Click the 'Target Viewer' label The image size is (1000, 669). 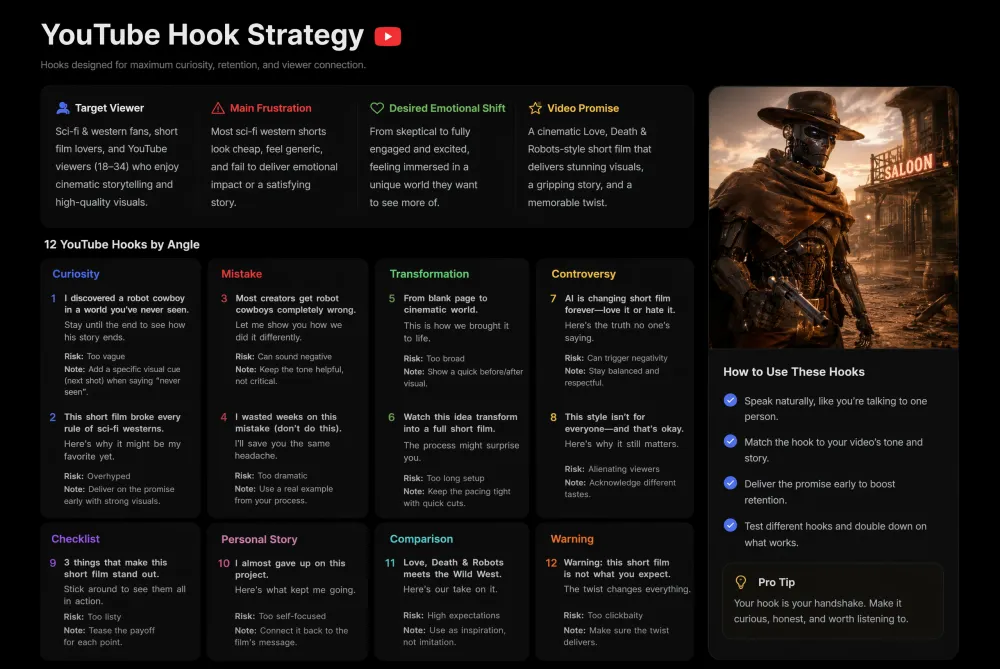(x=110, y=108)
